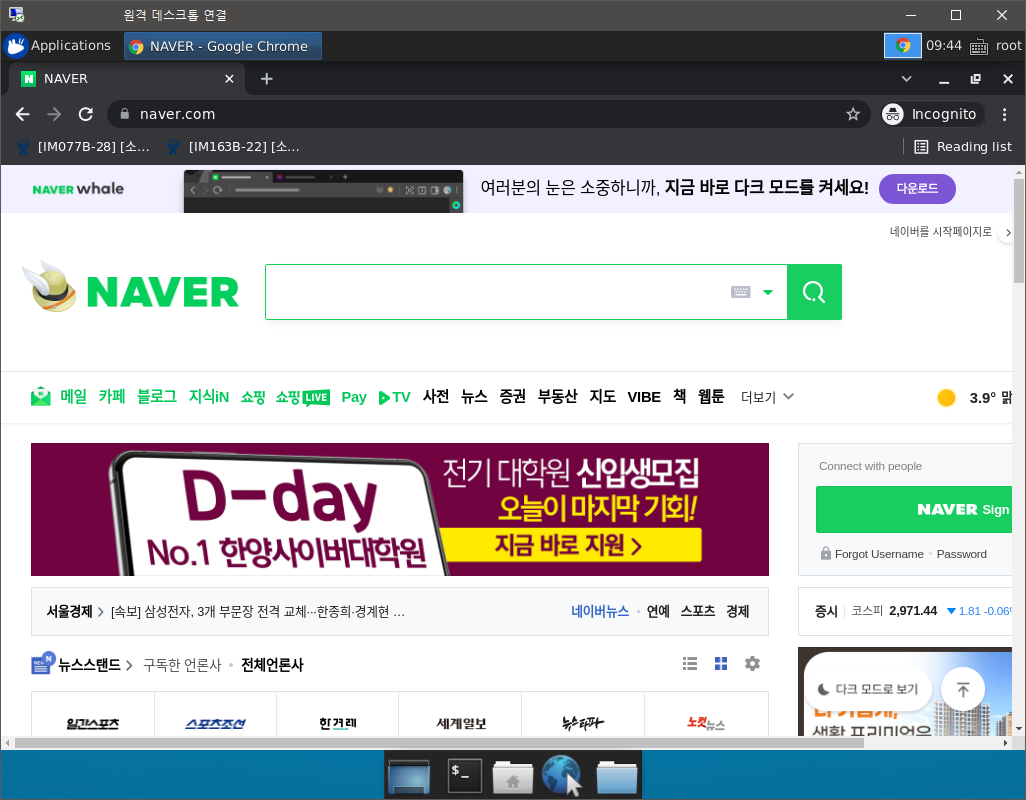Viewport: 1026px width, 800px height.
Task: Open the 세계일보 publisher logo
Action: [461, 723]
